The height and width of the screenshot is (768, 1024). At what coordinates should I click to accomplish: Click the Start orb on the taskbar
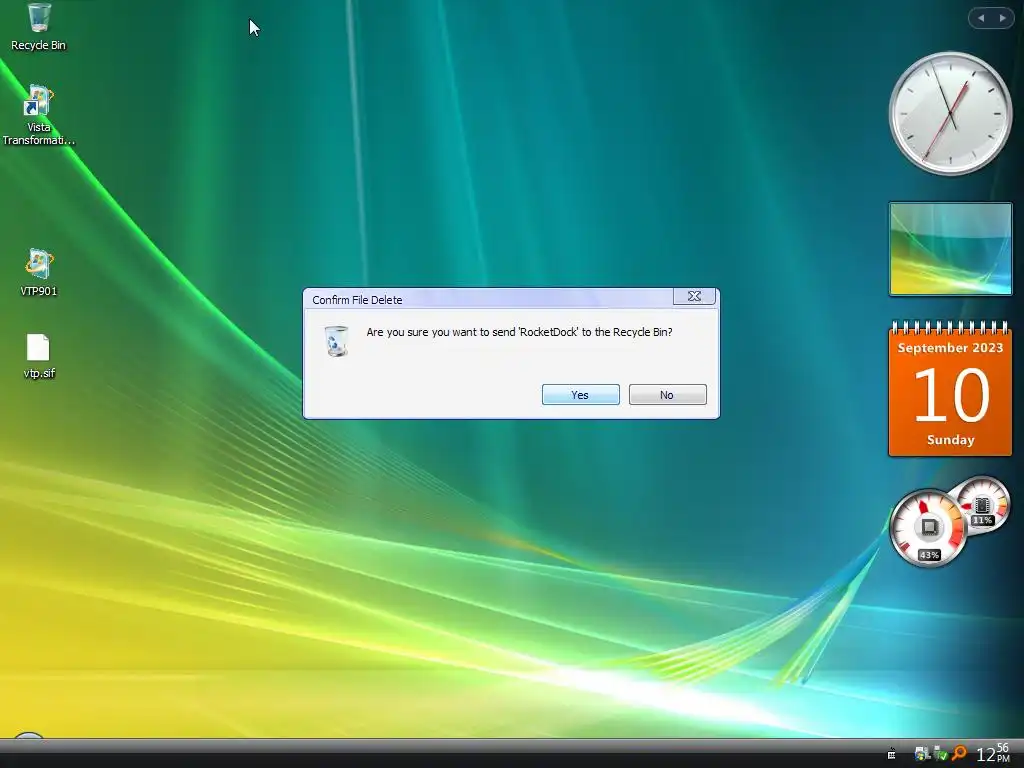(28, 737)
